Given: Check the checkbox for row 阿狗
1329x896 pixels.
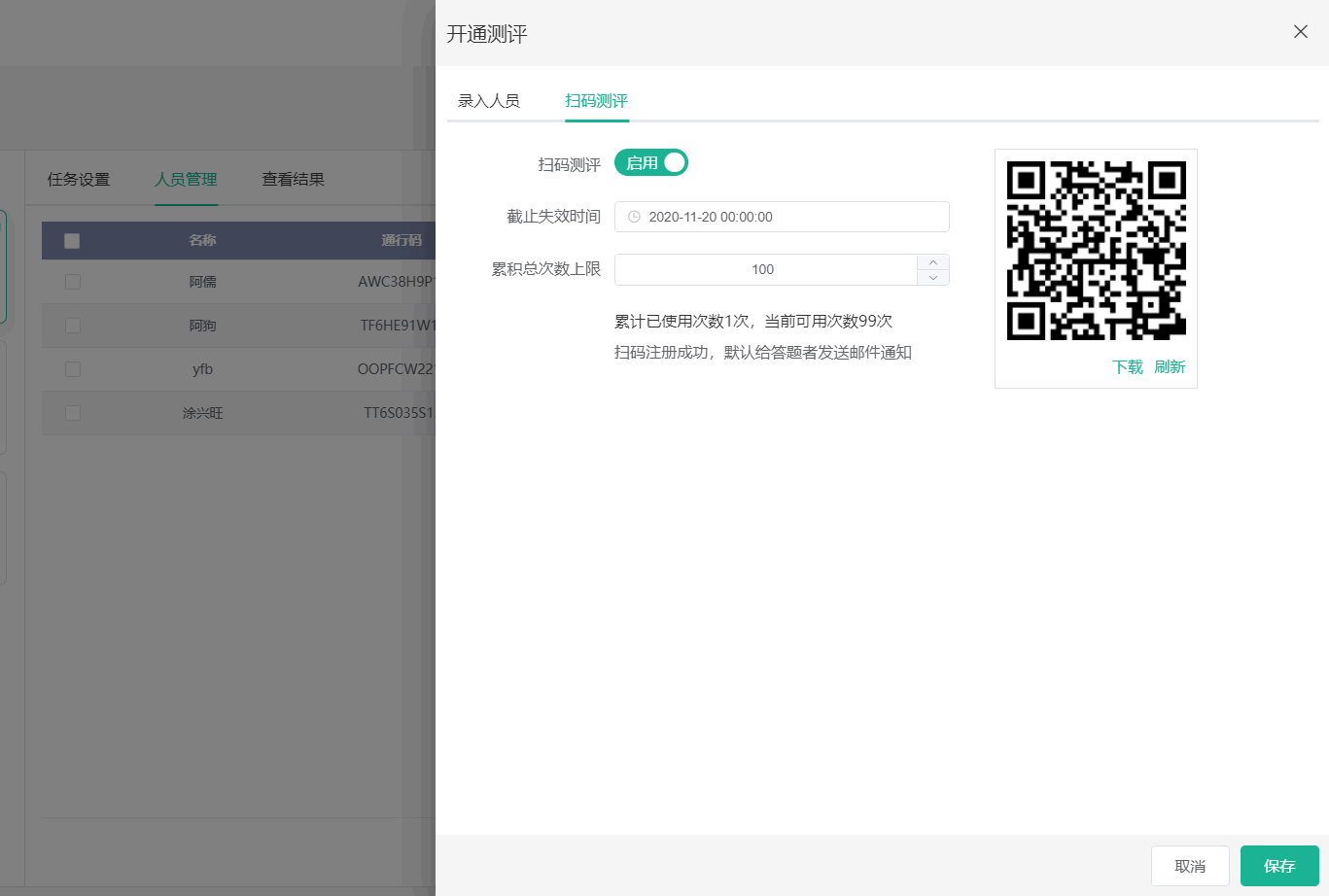Looking at the screenshot, I should point(72,326).
